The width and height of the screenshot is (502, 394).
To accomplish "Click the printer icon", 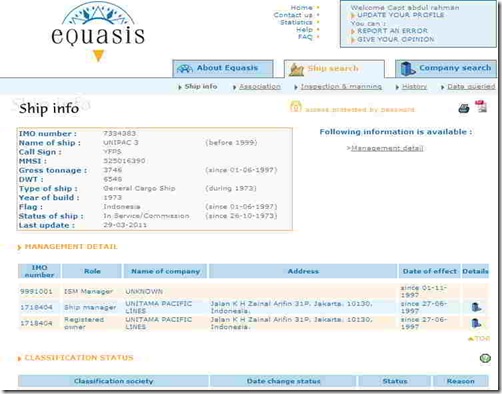I will click(464, 108).
